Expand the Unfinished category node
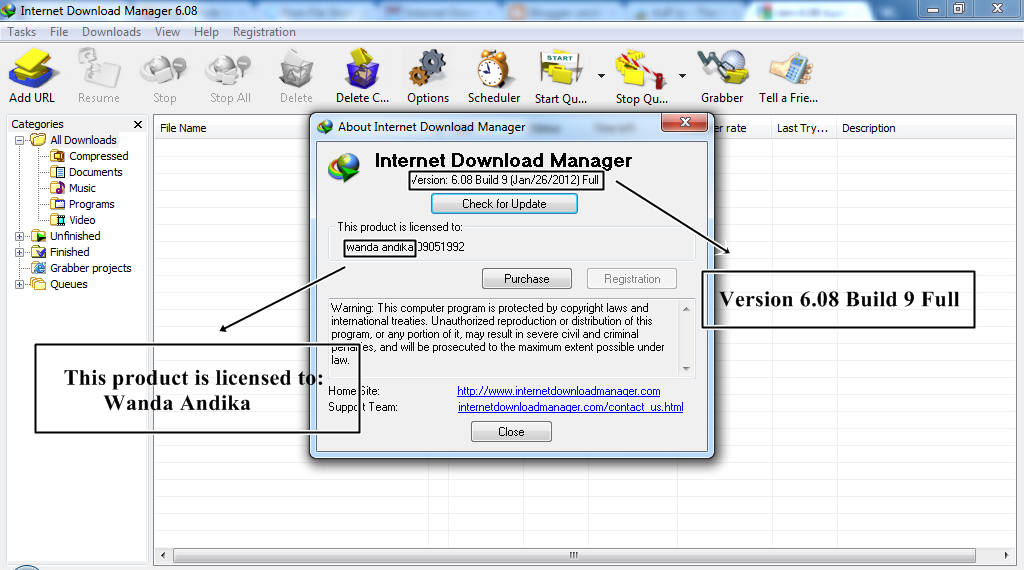 click(20, 236)
